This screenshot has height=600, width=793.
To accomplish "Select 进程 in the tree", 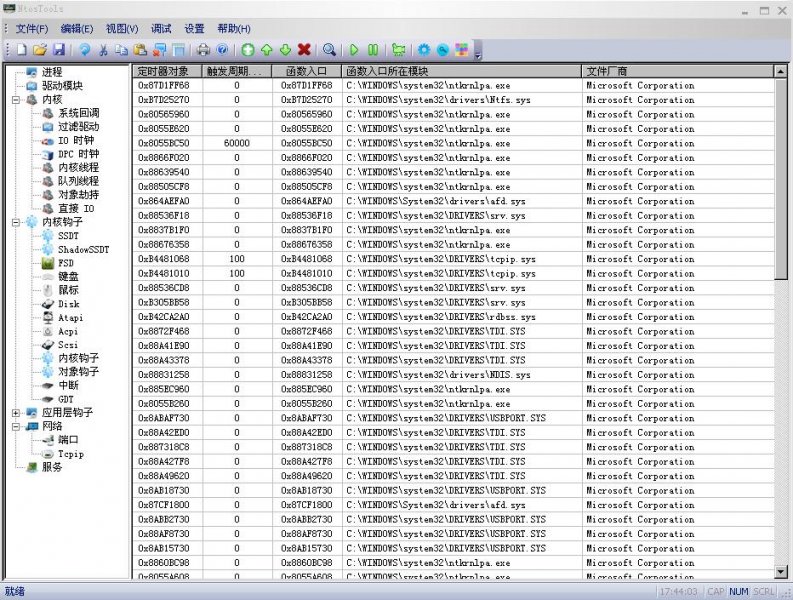I will pos(52,72).
